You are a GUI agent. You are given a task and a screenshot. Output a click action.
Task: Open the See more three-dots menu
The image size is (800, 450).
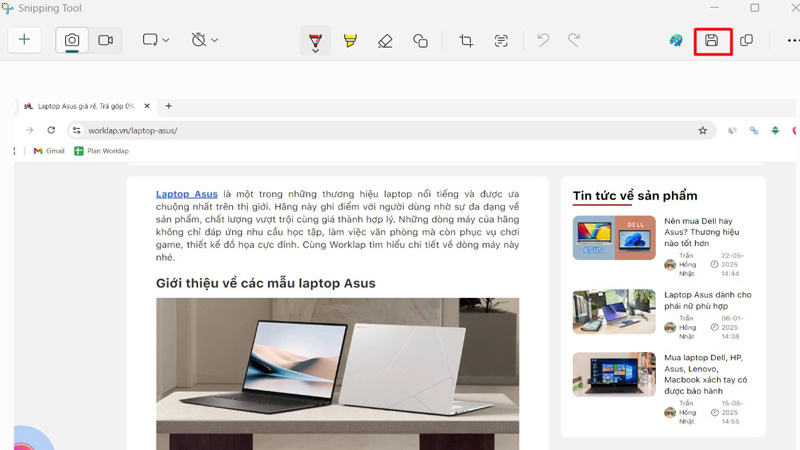click(x=792, y=40)
